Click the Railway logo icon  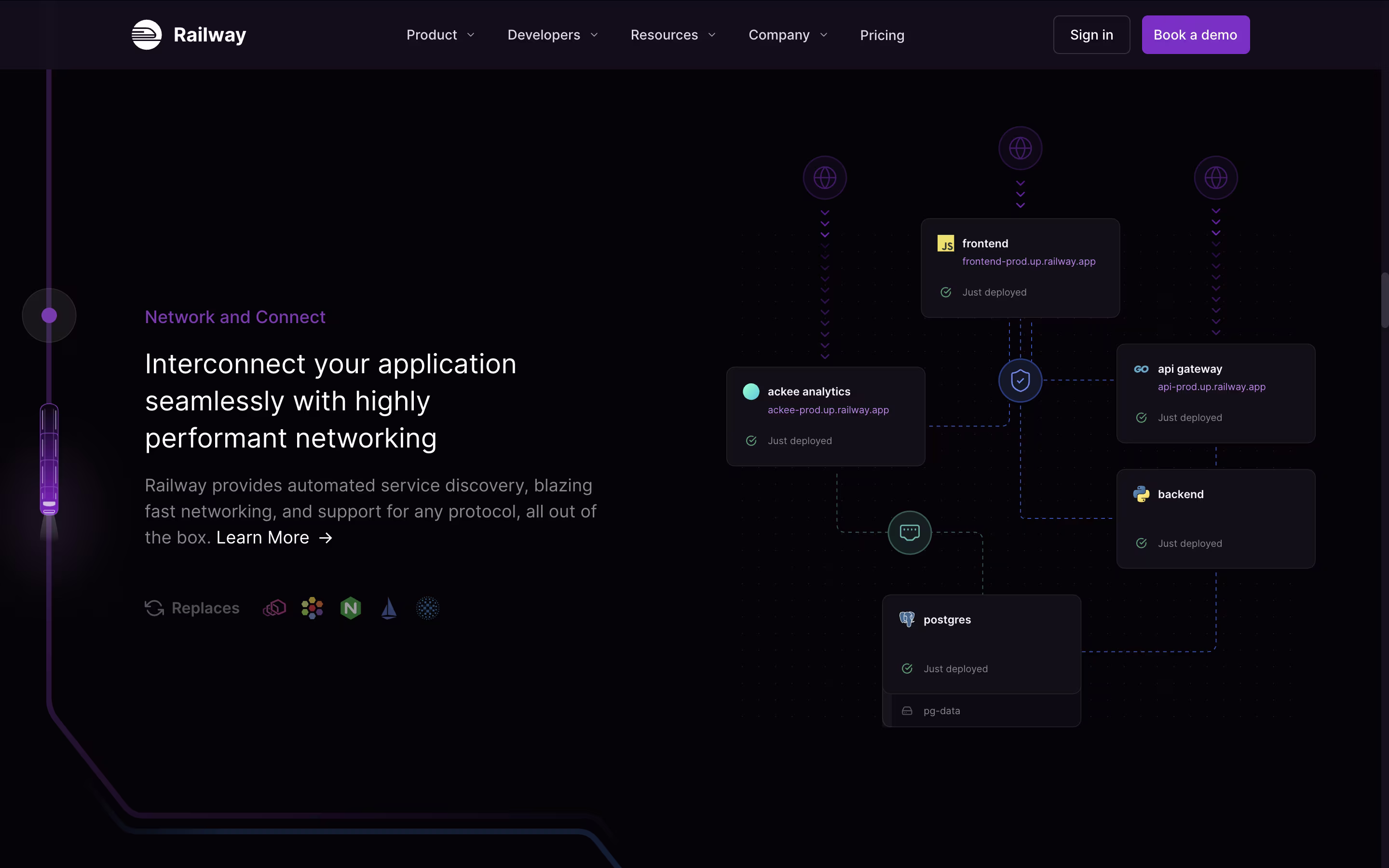146,35
